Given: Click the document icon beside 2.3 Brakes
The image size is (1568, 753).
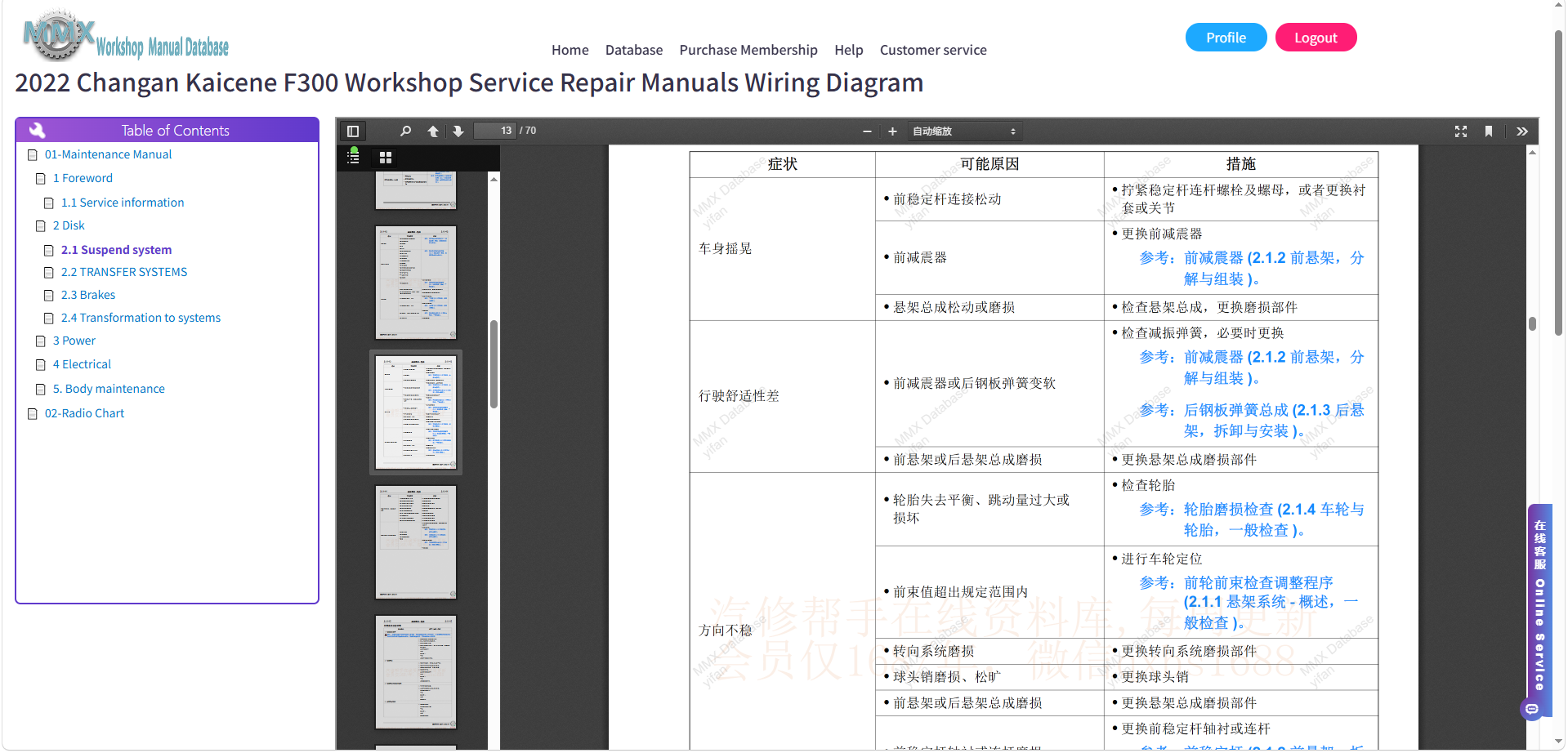Looking at the screenshot, I should pos(49,296).
